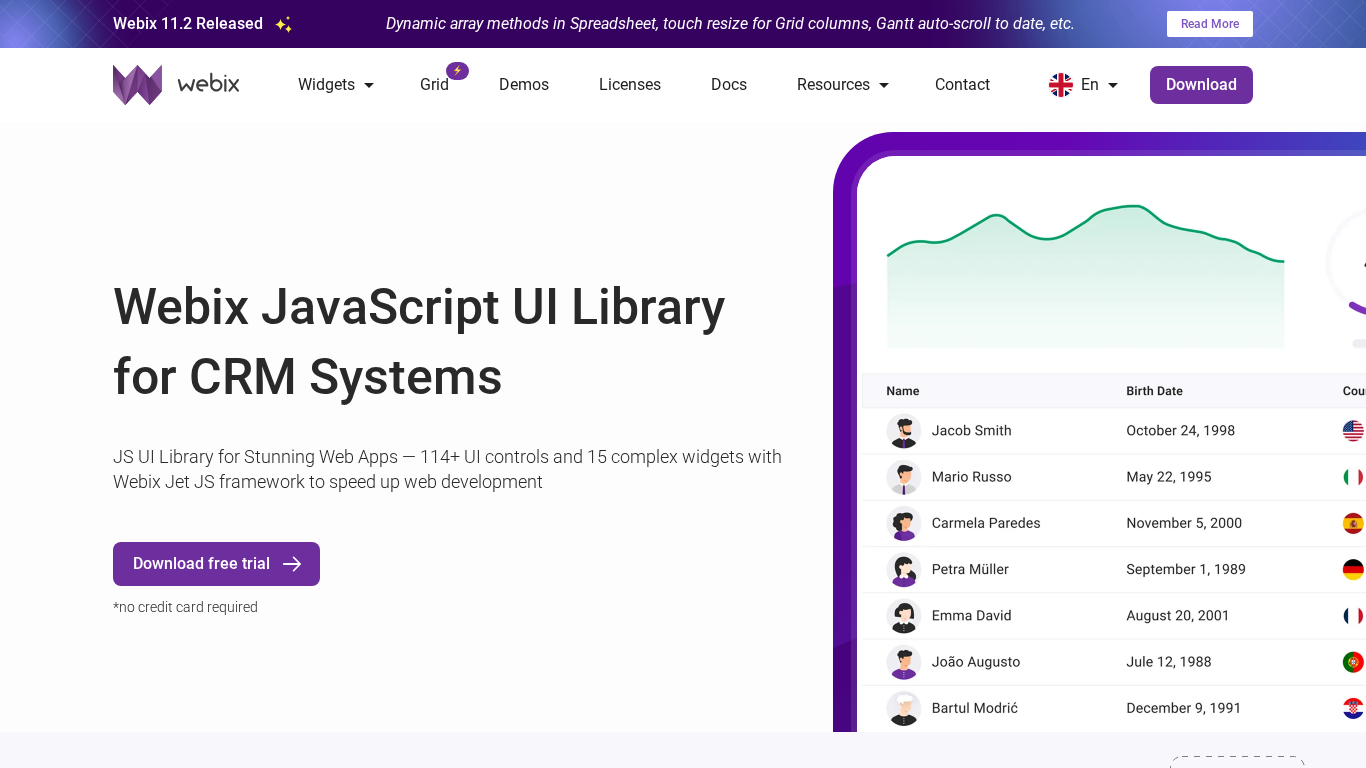The height and width of the screenshot is (768, 1366).
Task: Click the Italy flag in Mario Russo row
Action: (1353, 477)
